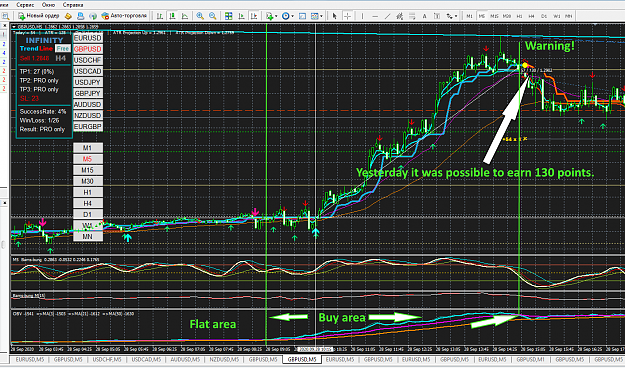Set toolbar timeframe to W1

pyautogui.click(x=556, y=16)
